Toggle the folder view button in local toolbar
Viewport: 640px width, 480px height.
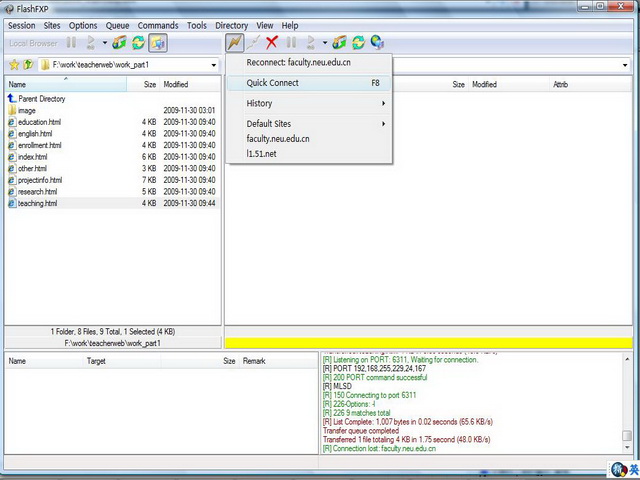(x=157, y=43)
